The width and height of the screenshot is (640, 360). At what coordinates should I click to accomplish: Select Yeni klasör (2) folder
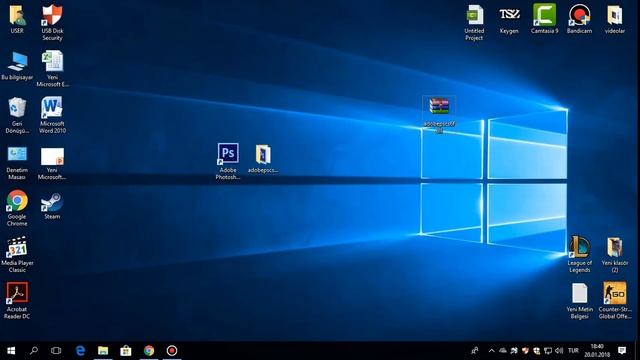pyautogui.click(x=615, y=254)
